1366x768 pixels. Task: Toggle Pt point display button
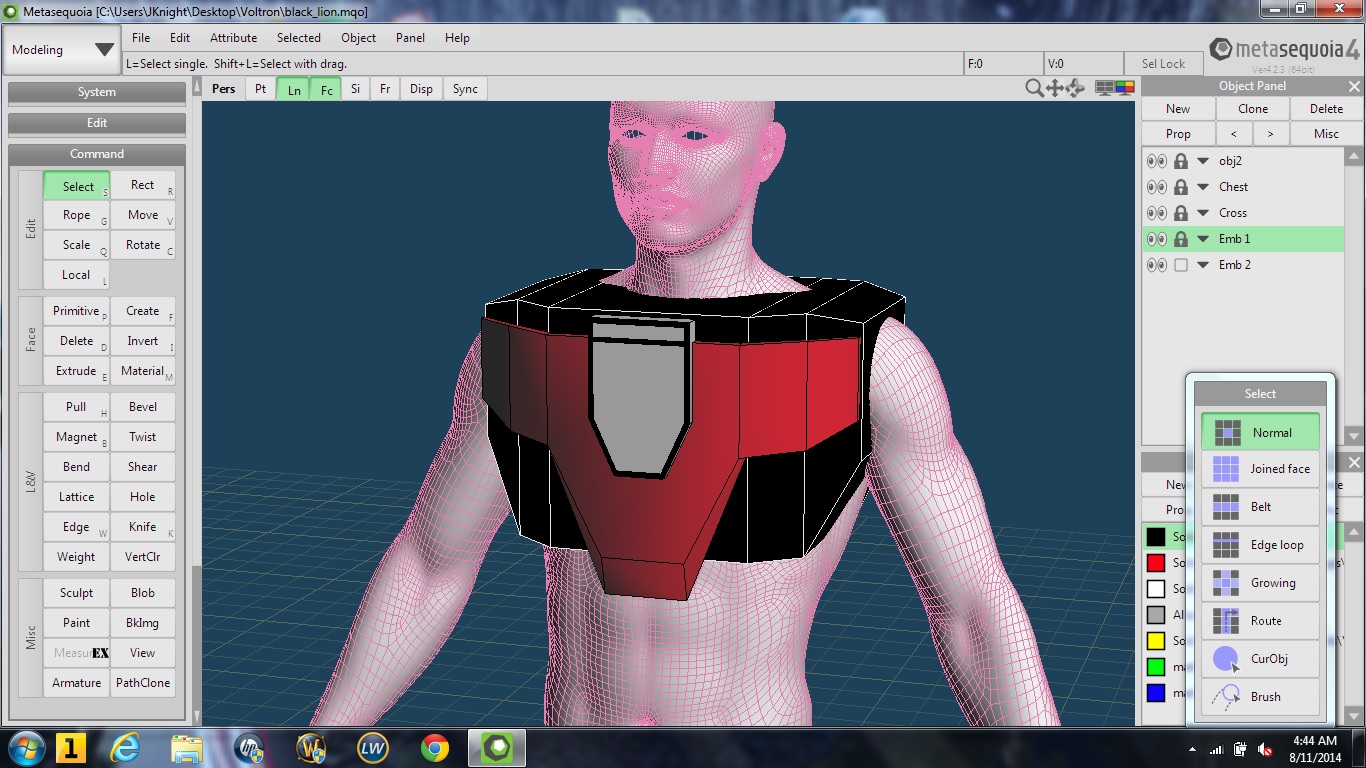tap(260, 89)
